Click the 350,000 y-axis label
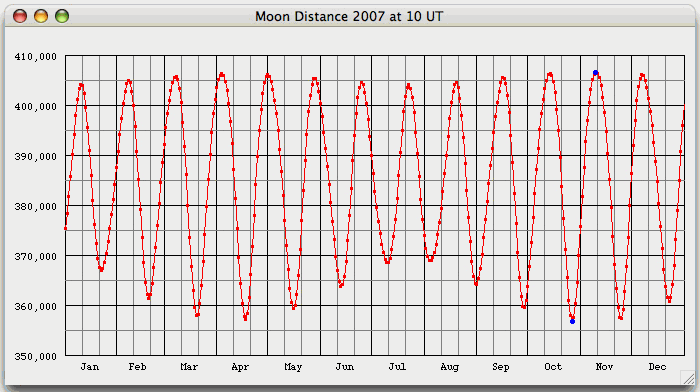This screenshot has height=392, width=700. (36, 357)
